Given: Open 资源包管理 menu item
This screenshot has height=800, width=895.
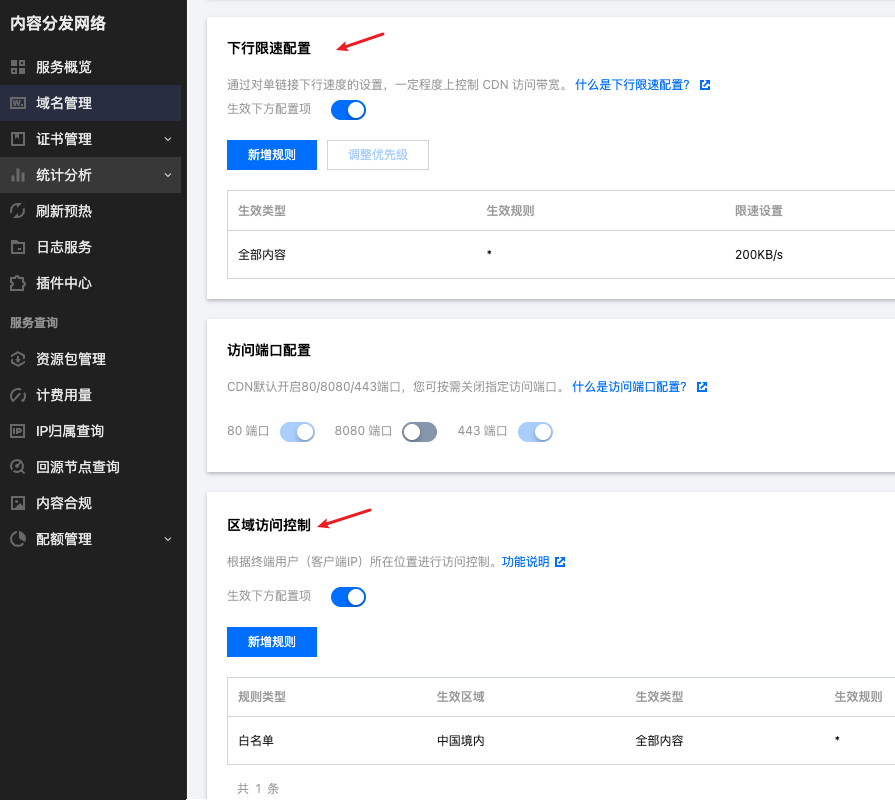Looking at the screenshot, I should click(x=90, y=359).
